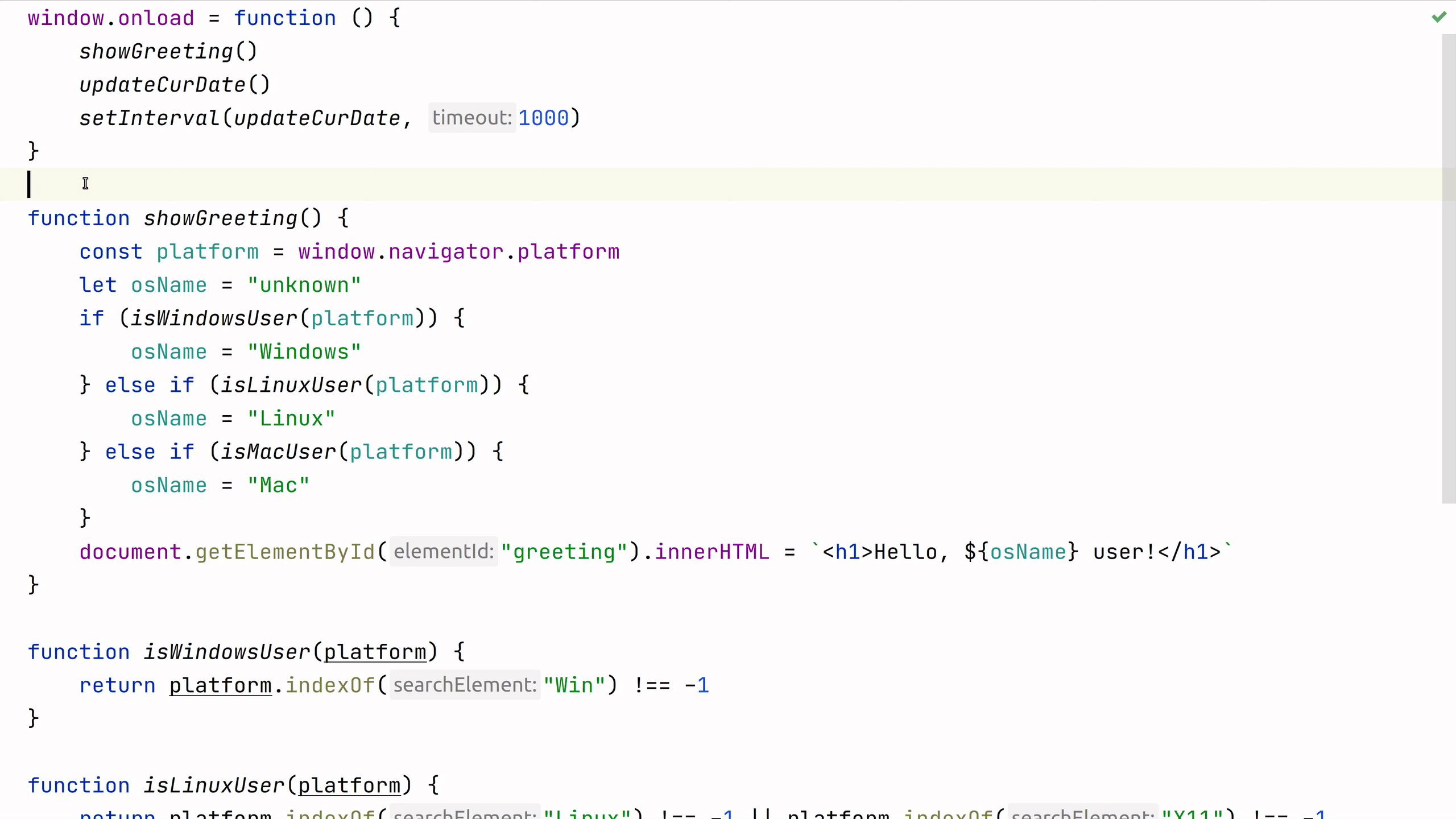Click the green inspection checkmark icon
This screenshot has height=819, width=1456.
[1438, 17]
